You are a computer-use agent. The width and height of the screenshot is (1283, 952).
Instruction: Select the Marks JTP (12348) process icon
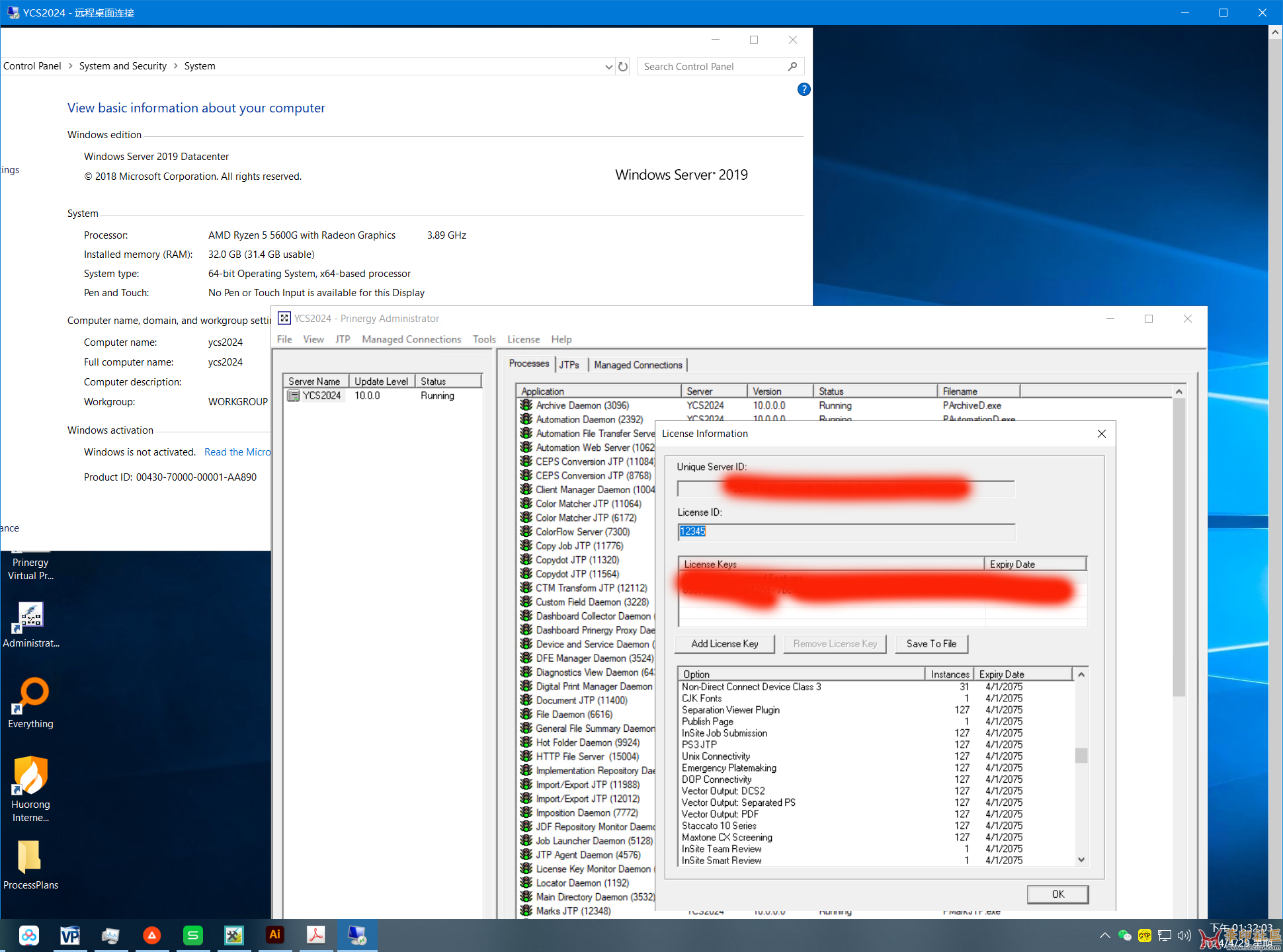pos(526,910)
